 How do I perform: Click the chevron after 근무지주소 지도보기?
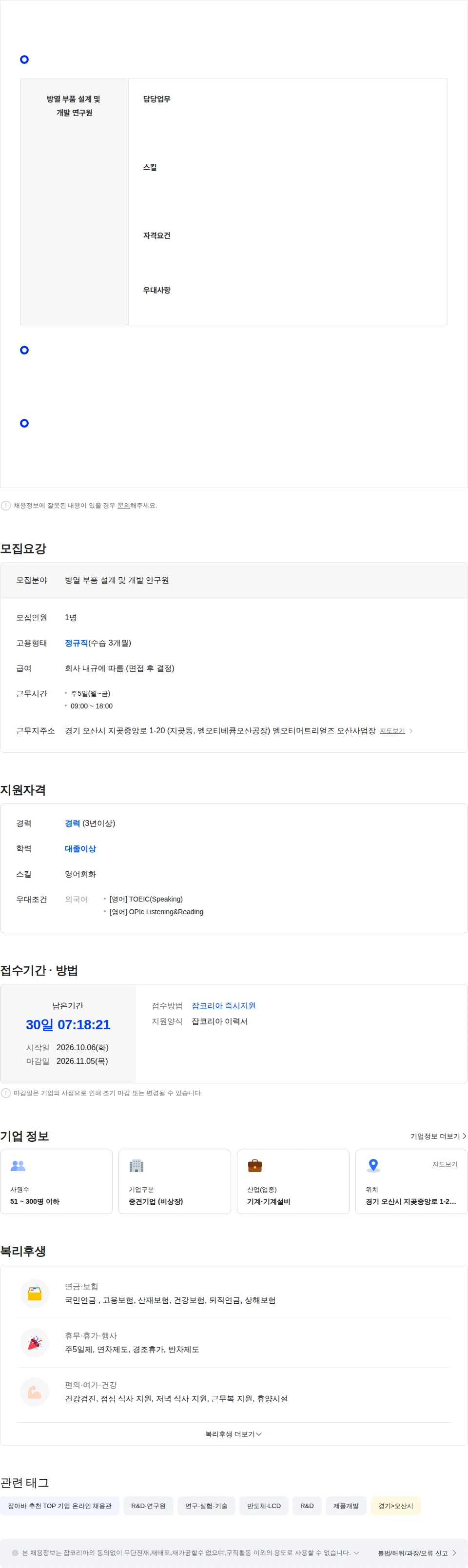411,730
